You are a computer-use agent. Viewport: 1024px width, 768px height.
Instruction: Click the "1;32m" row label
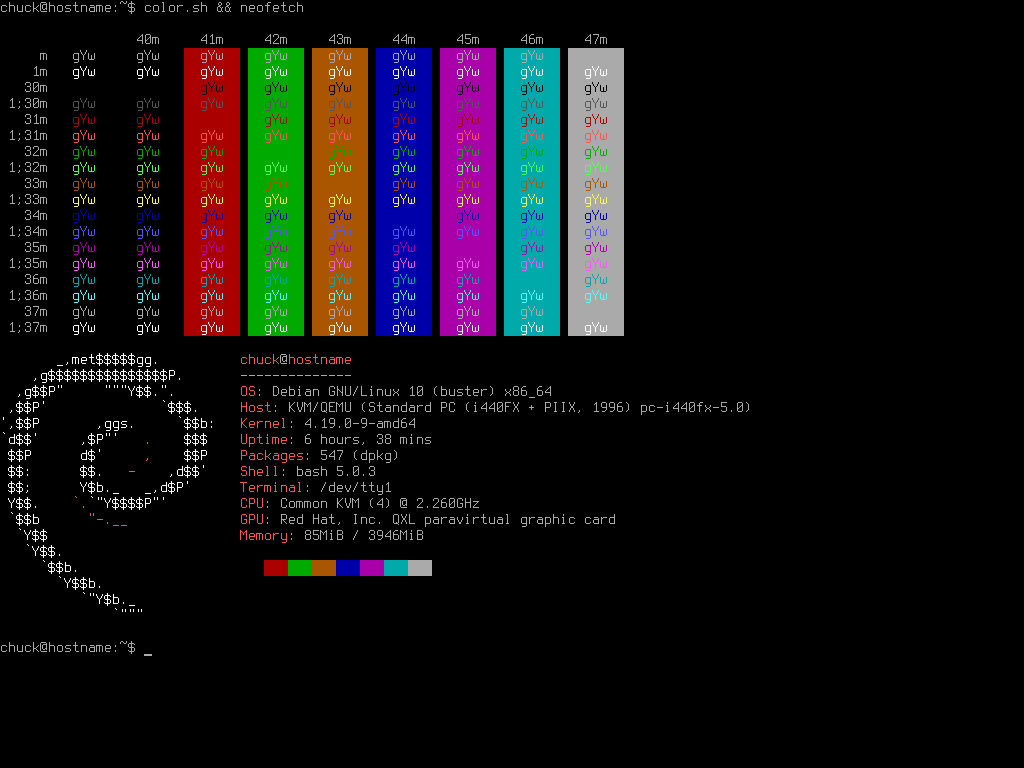[x=28, y=168]
